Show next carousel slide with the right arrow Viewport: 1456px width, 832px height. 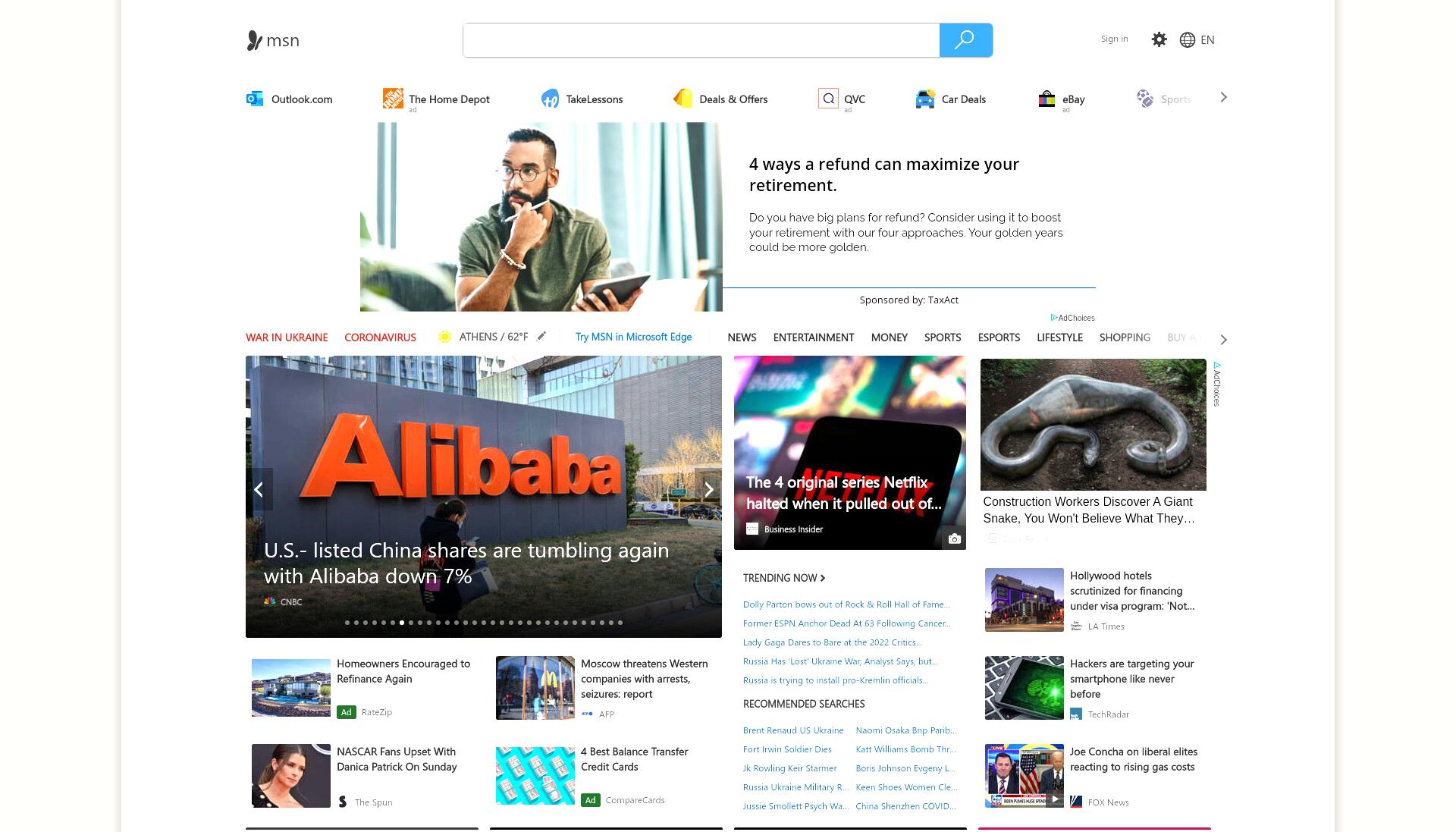click(708, 490)
